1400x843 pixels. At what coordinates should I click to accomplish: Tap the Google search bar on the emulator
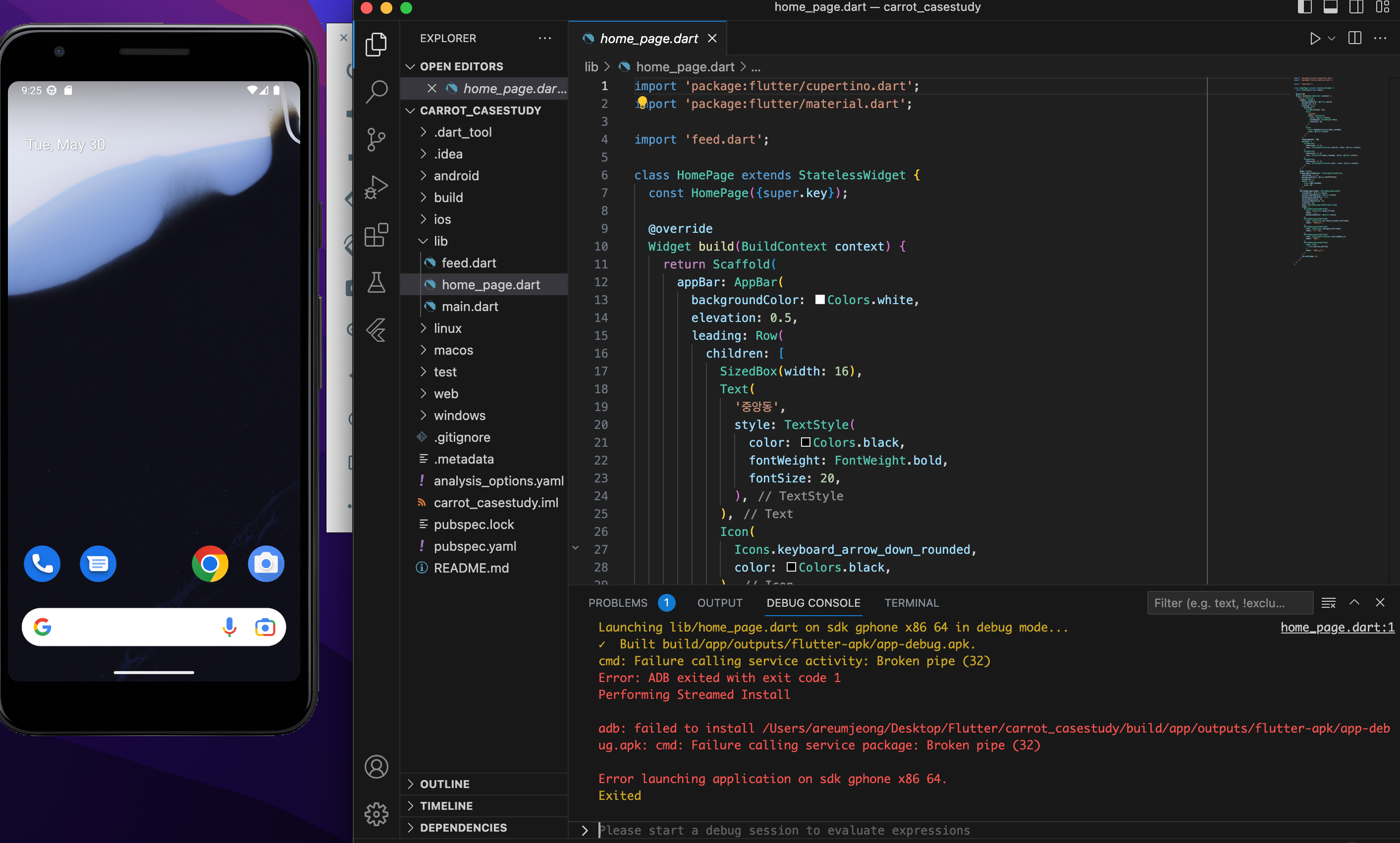(154, 627)
